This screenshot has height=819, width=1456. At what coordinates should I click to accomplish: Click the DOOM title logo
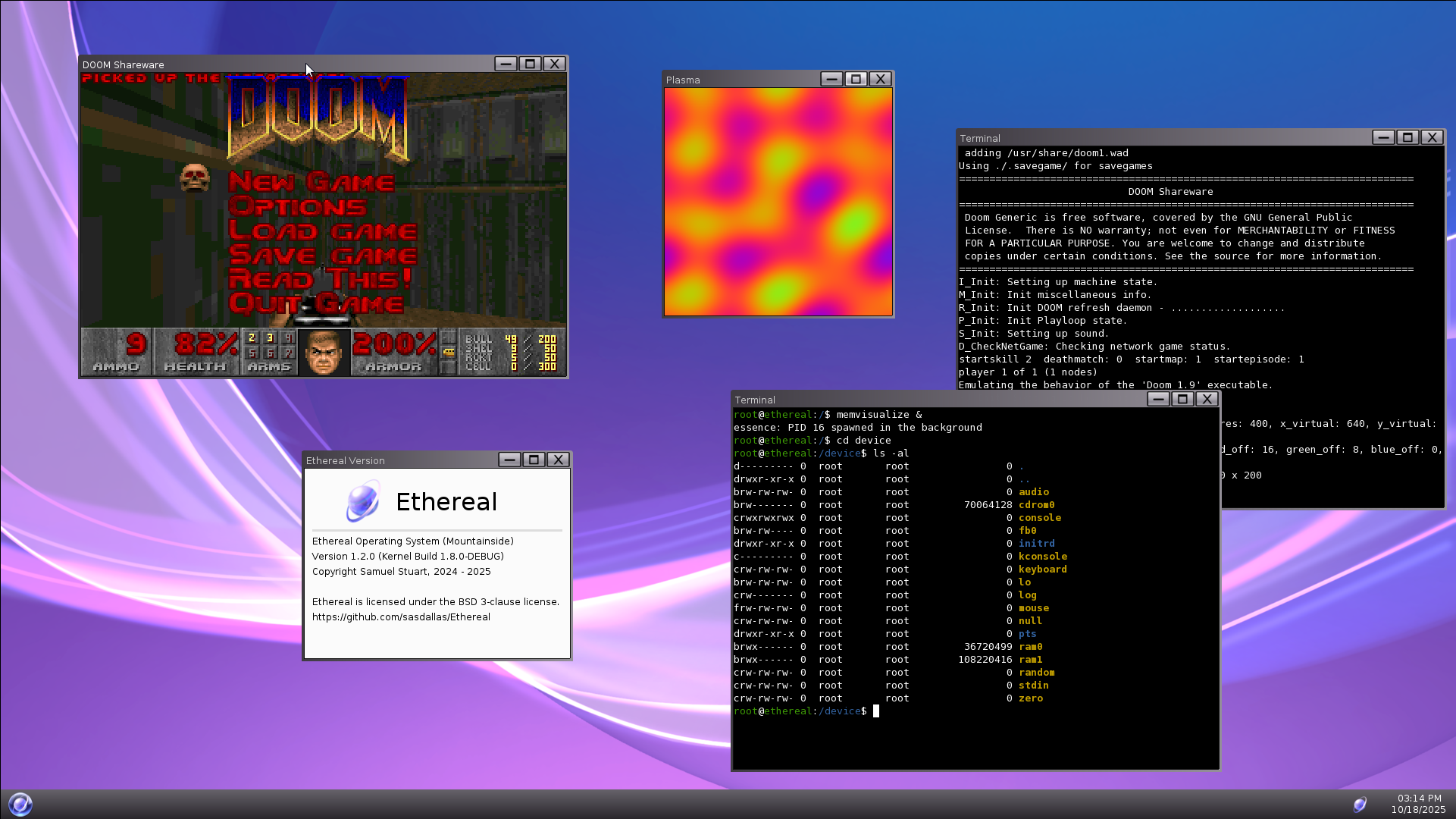tap(318, 118)
